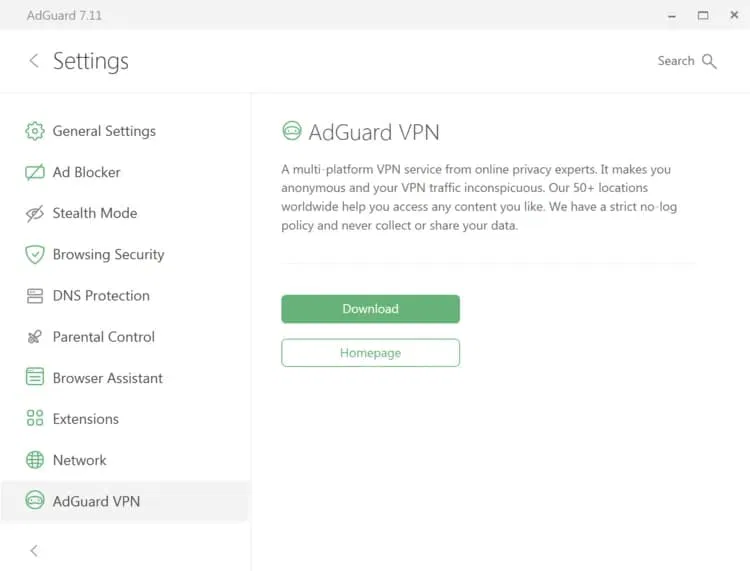Click the Stealth Mode crossed-eye icon
This screenshot has width=750, height=571.
pos(35,213)
